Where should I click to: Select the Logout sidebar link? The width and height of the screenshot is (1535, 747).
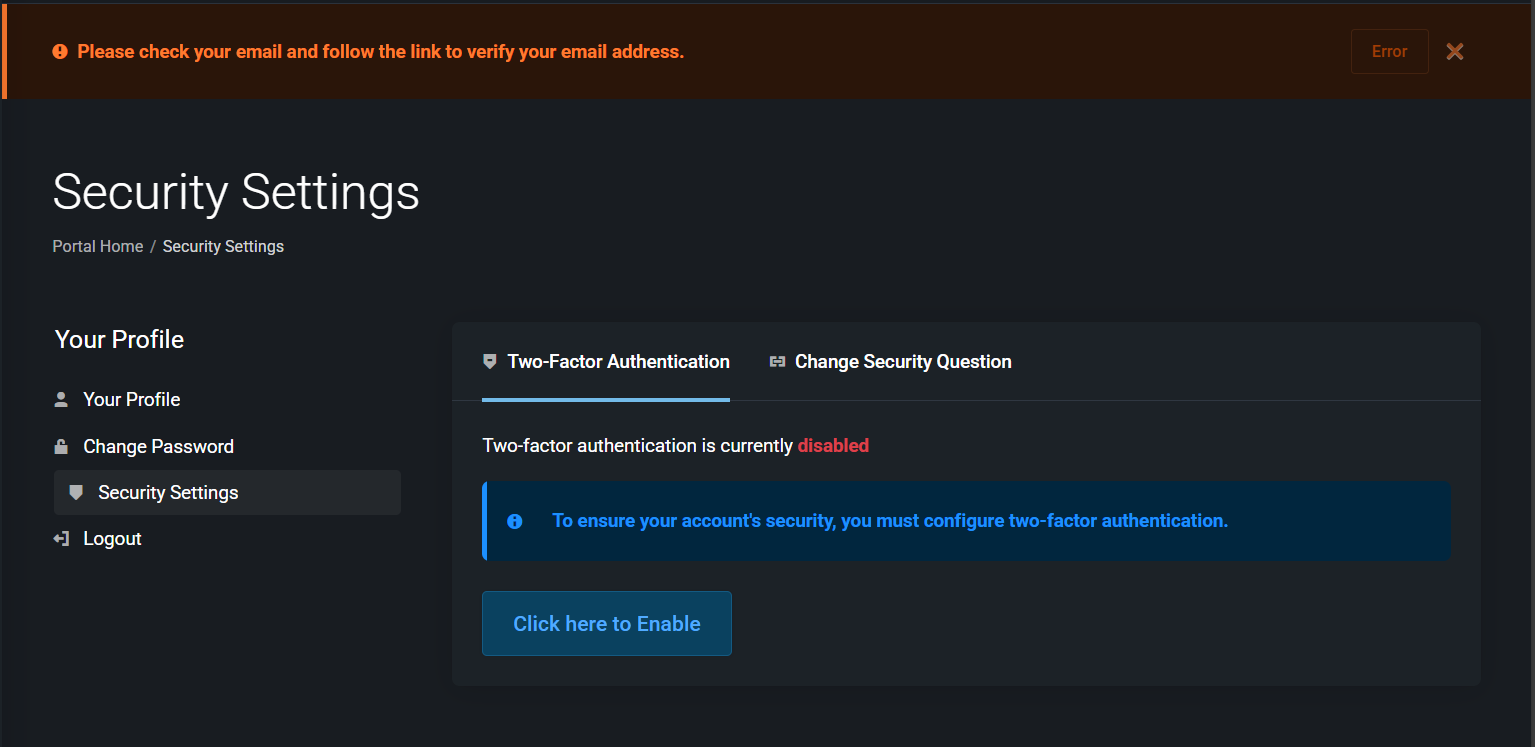pos(112,539)
